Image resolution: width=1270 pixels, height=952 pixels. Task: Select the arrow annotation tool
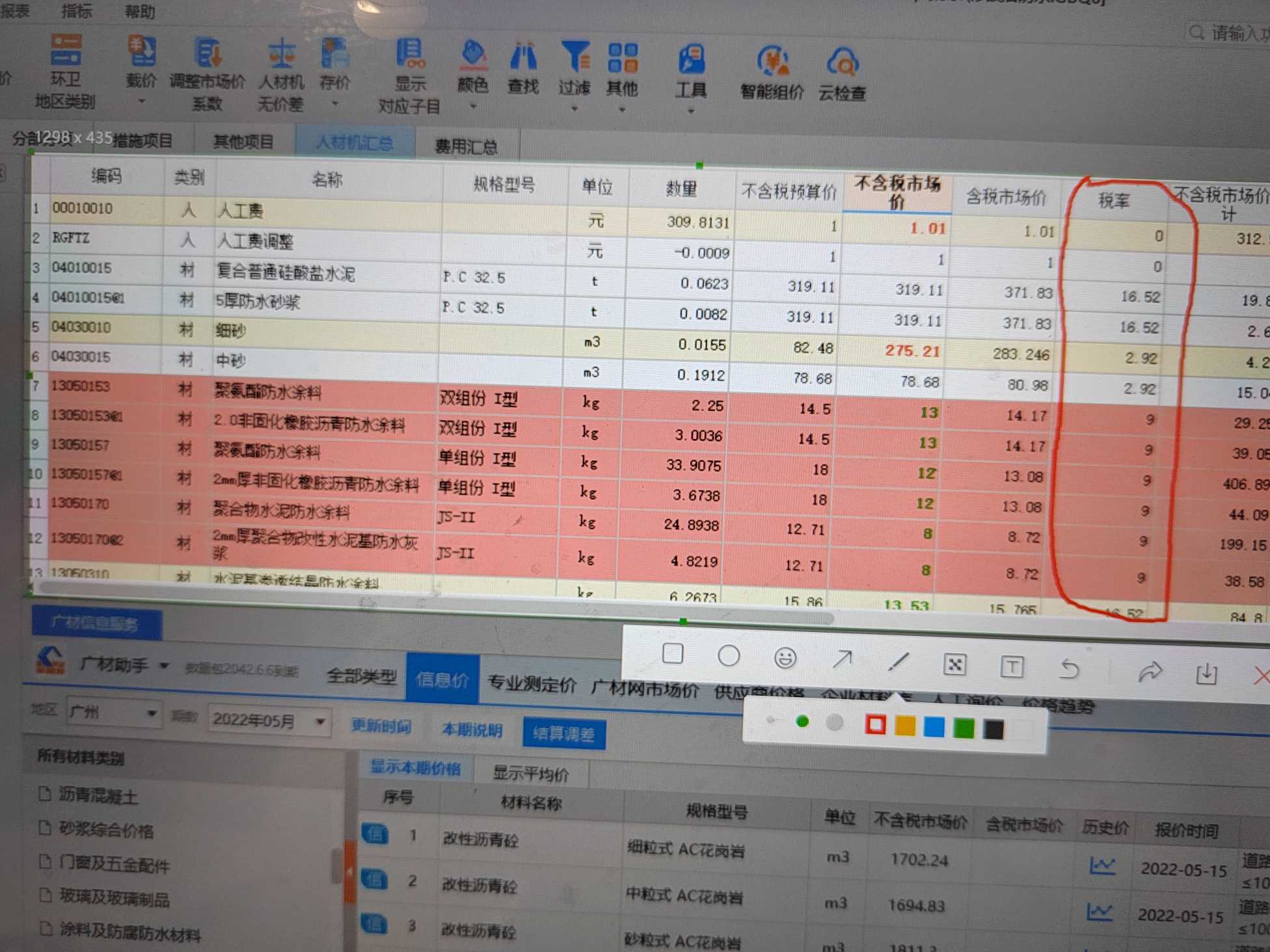tap(842, 659)
